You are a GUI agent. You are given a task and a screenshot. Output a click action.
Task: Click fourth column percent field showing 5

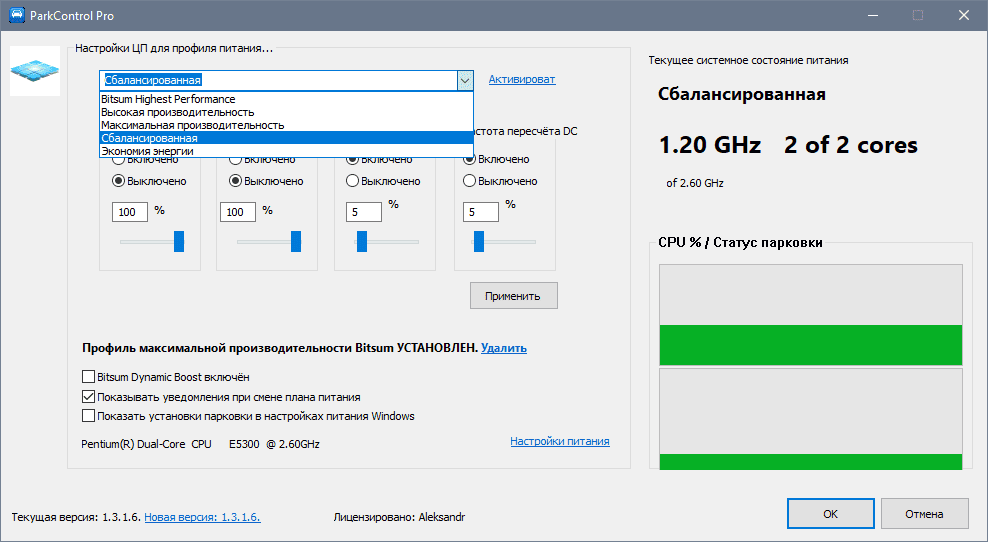(x=481, y=212)
